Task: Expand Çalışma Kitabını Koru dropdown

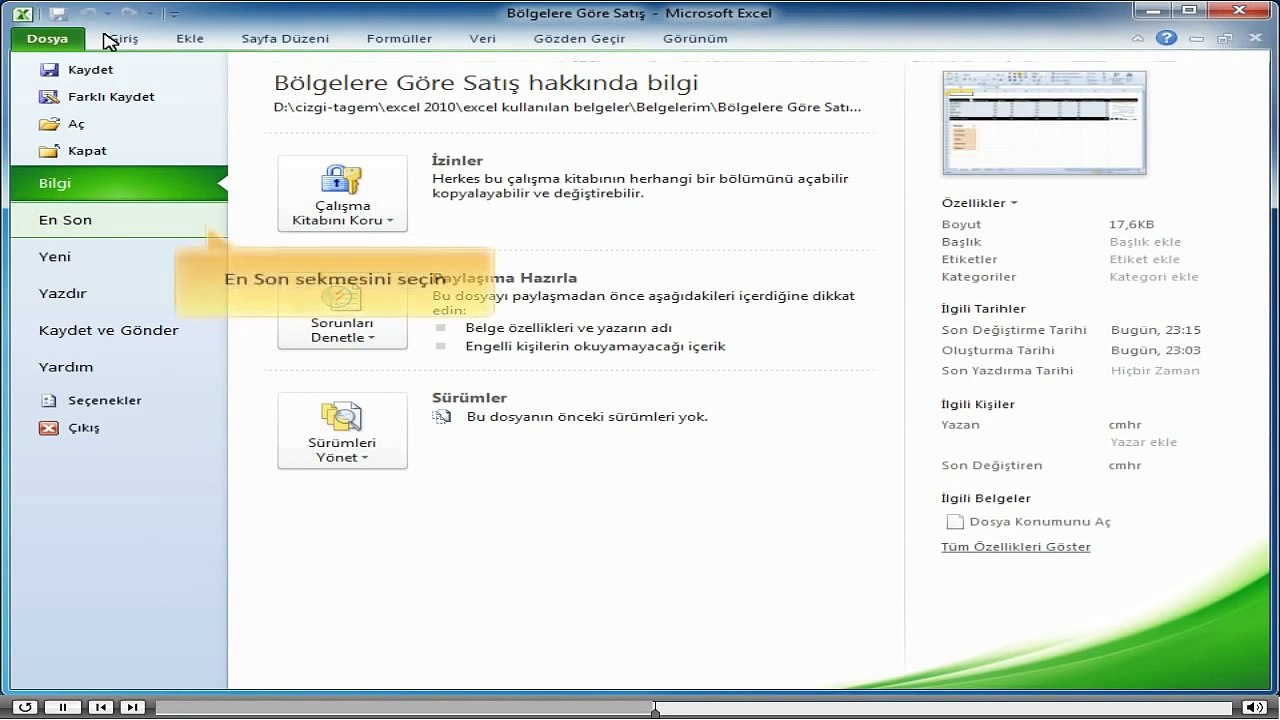Action: click(x=342, y=193)
